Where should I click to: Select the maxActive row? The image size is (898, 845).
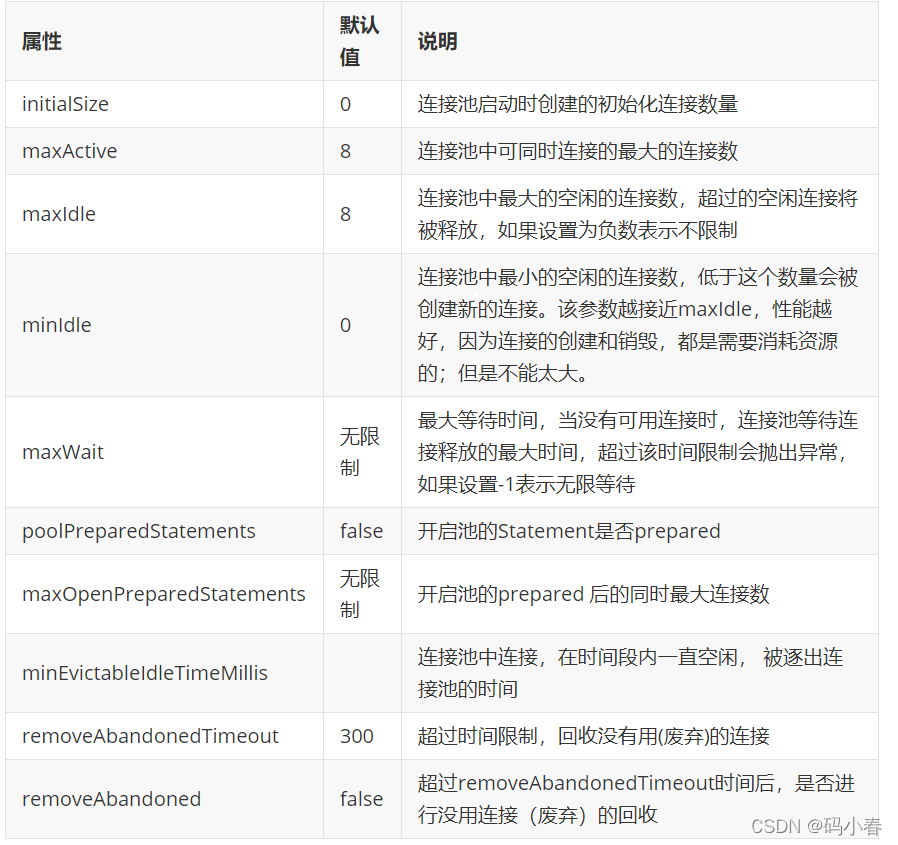68,151
